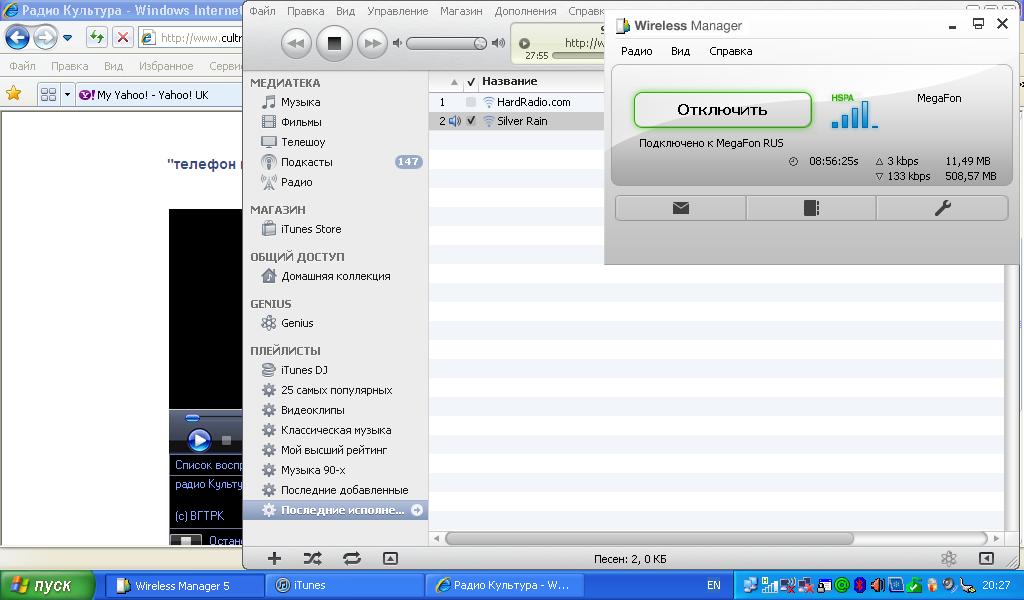Stop playback in iTunes
The height and width of the screenshot is (600, 1024).
click(x=334, y=43)
